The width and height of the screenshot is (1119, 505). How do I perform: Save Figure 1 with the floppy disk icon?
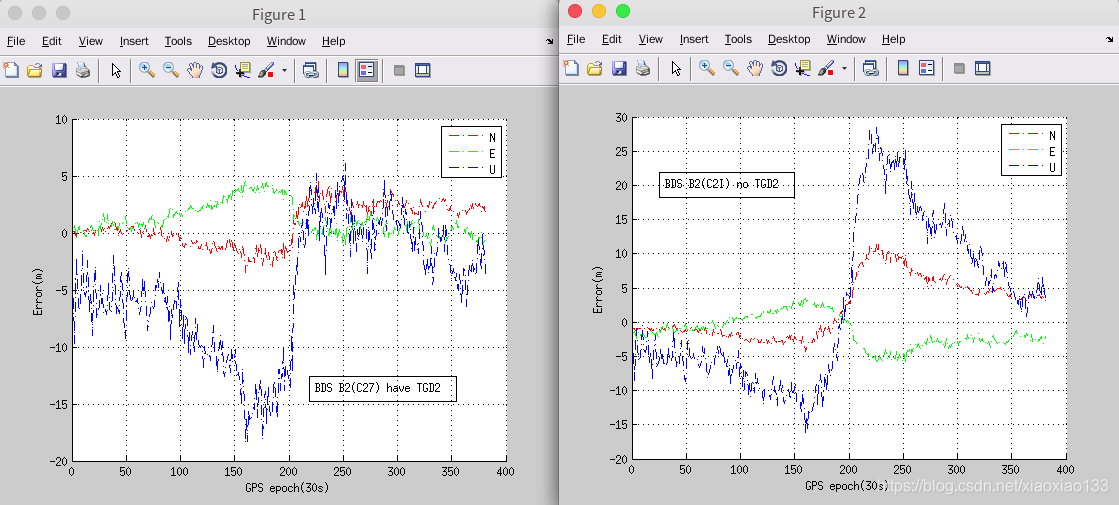coord(59,69)
